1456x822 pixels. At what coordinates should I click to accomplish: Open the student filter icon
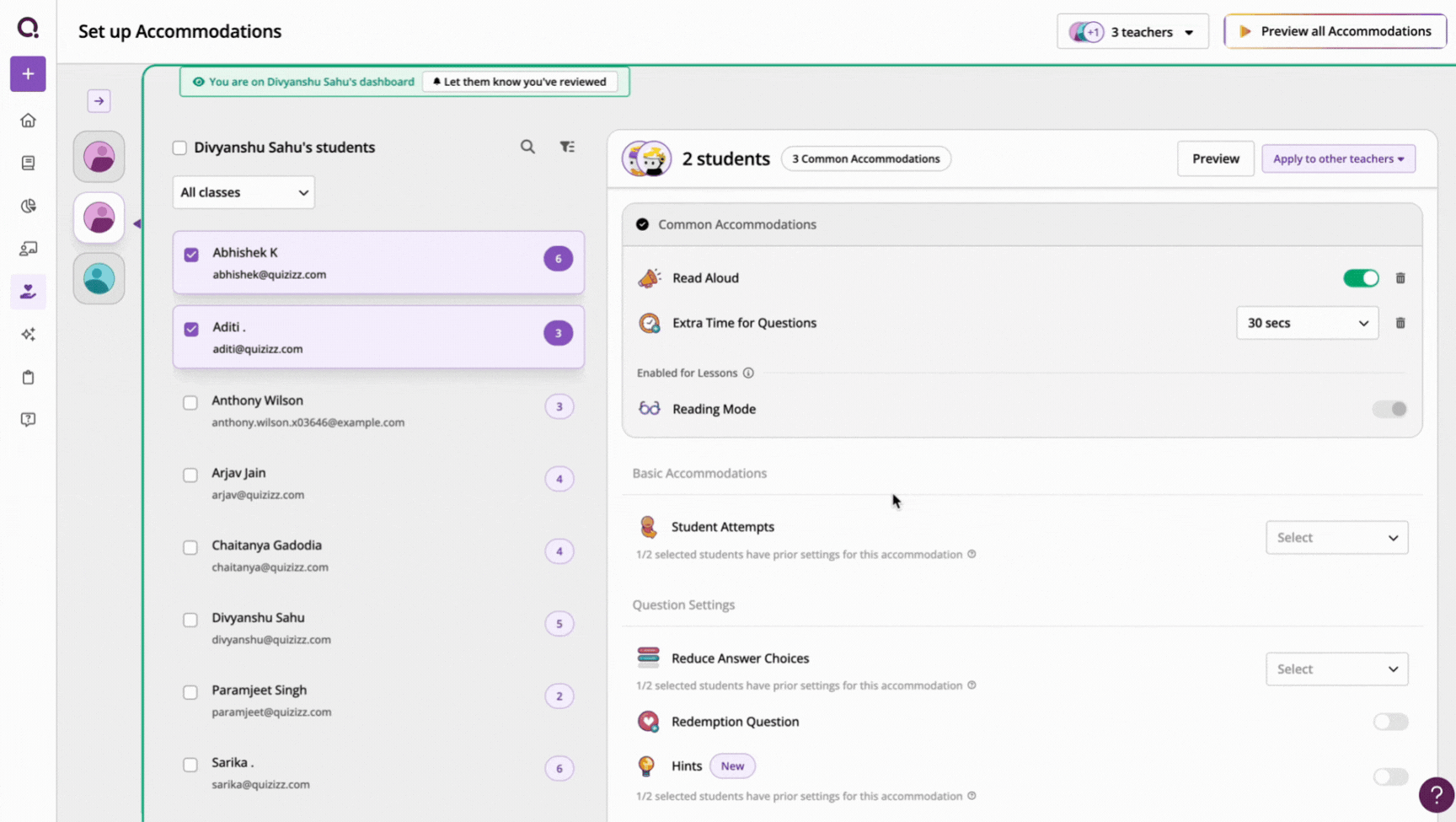coord(567,147)
